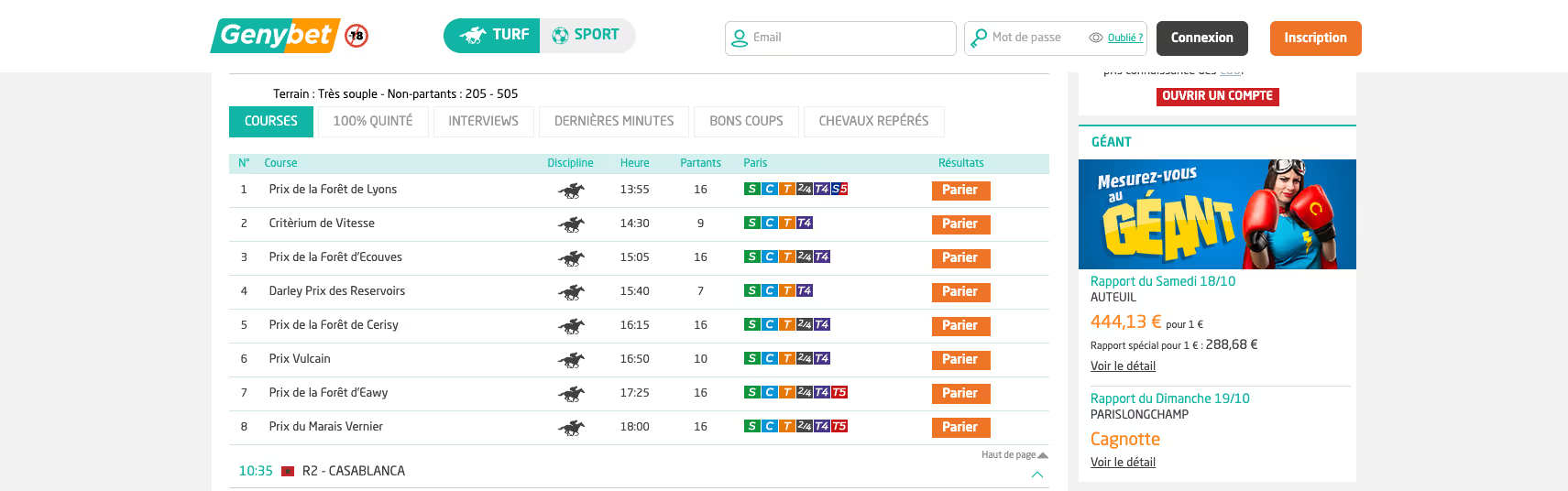Click the 2/4 bet icon for Prix de la Forêt de Cerisy
1568x491 pixels.
tap(804, 325)
